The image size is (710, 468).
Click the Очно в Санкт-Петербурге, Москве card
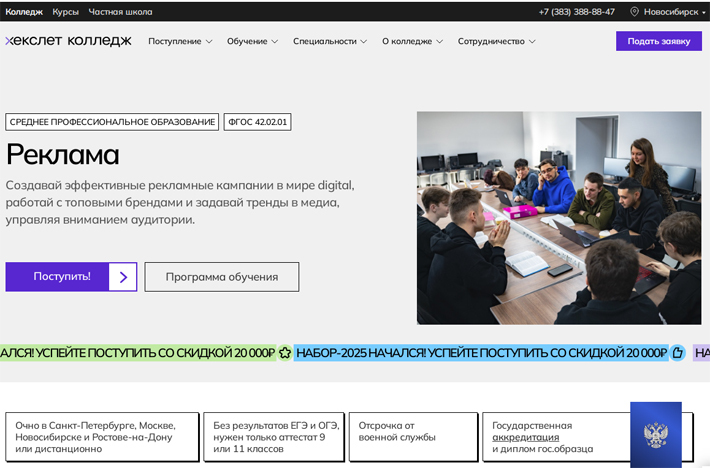coord(102,437)
